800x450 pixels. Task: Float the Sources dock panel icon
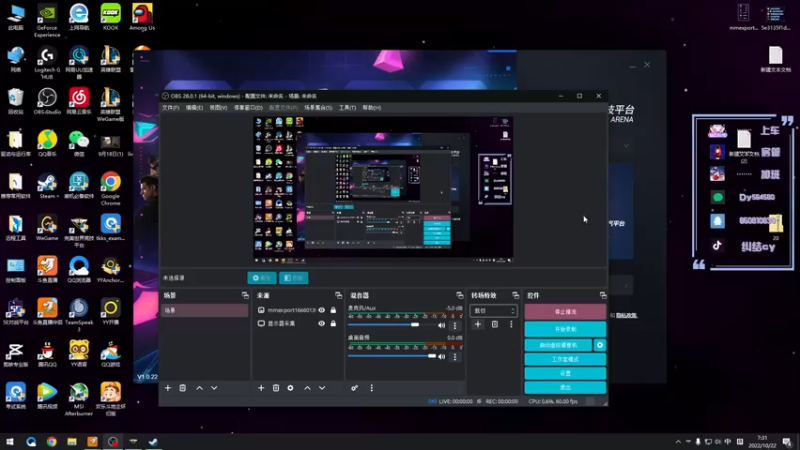pyautogui.click(x=338, y=295)
